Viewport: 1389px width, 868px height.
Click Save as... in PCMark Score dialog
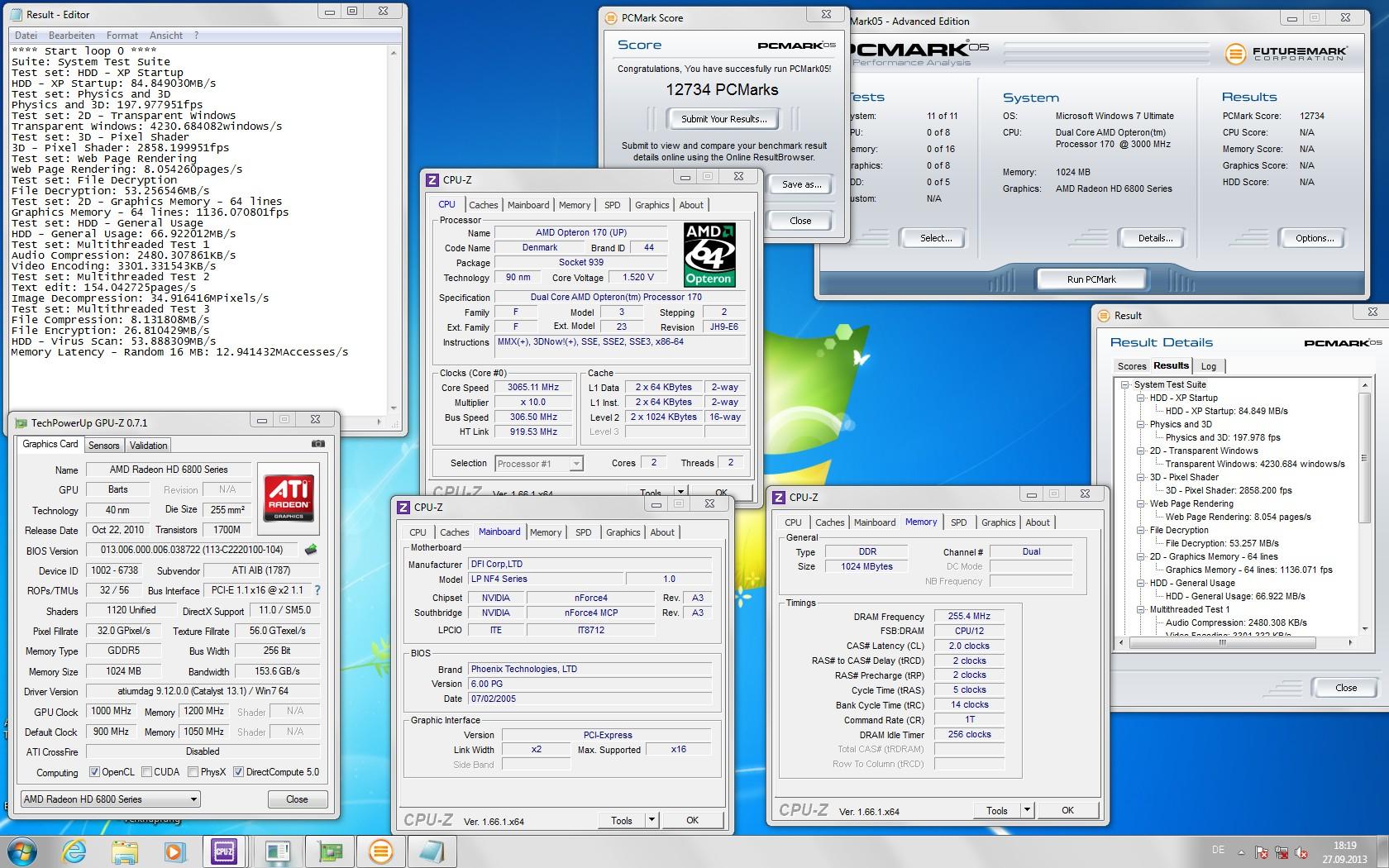pyautogui.click(x=801, y=184)
